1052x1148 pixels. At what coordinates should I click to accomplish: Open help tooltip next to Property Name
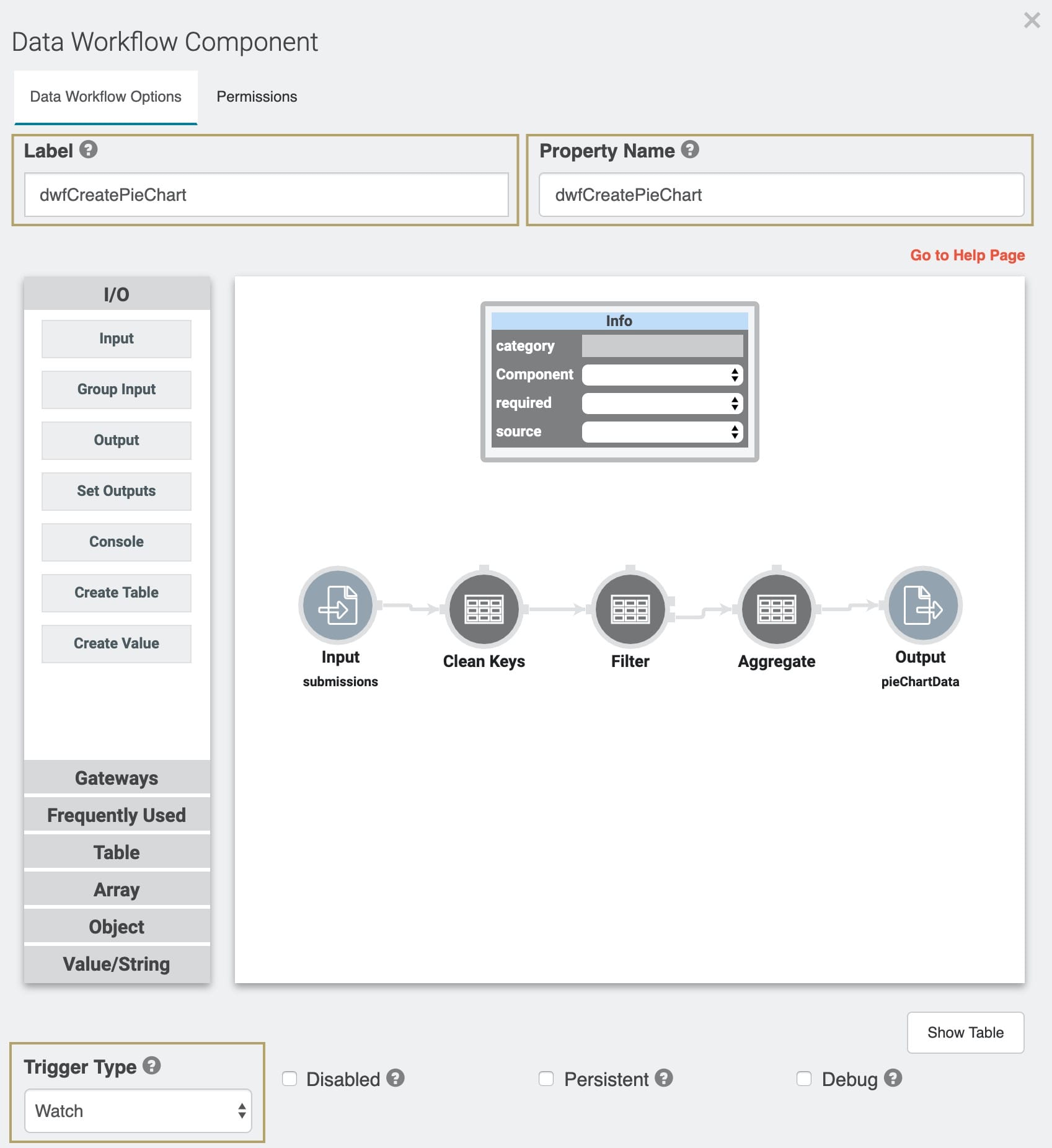tap(690, 149)
